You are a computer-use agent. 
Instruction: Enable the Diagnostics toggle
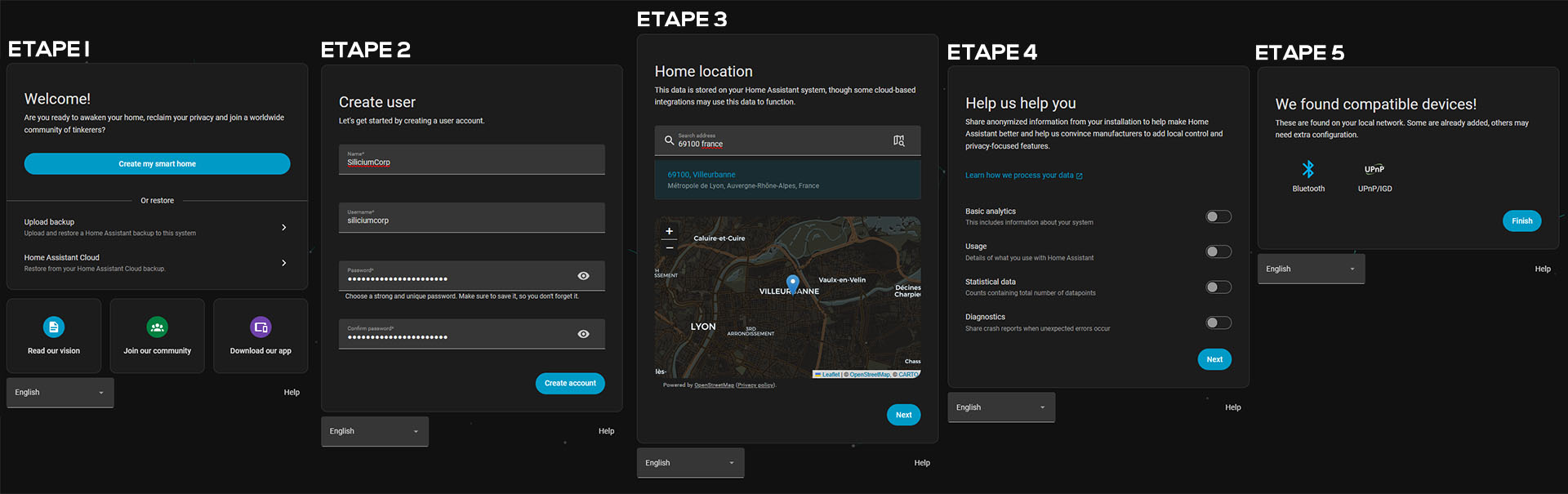coord(1218,323)
